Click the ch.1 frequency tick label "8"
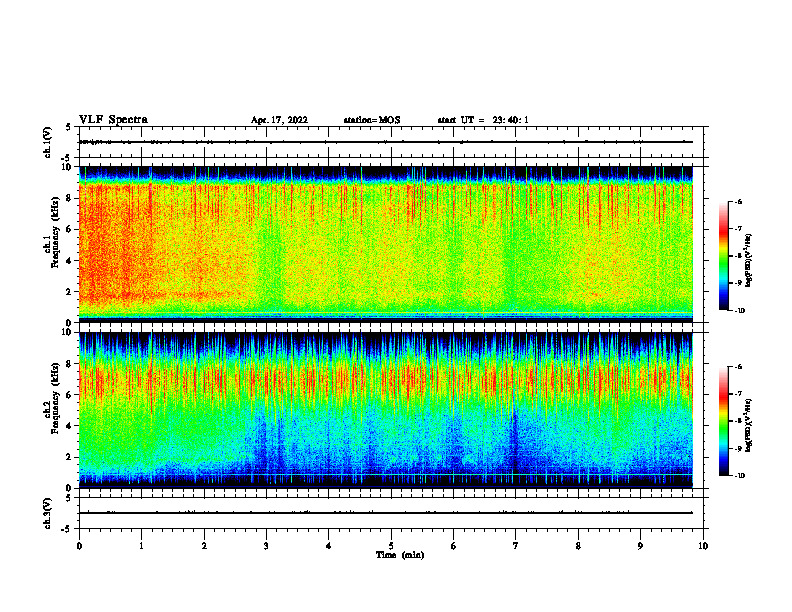Screen dimensions: 792x612 point(70,198)
